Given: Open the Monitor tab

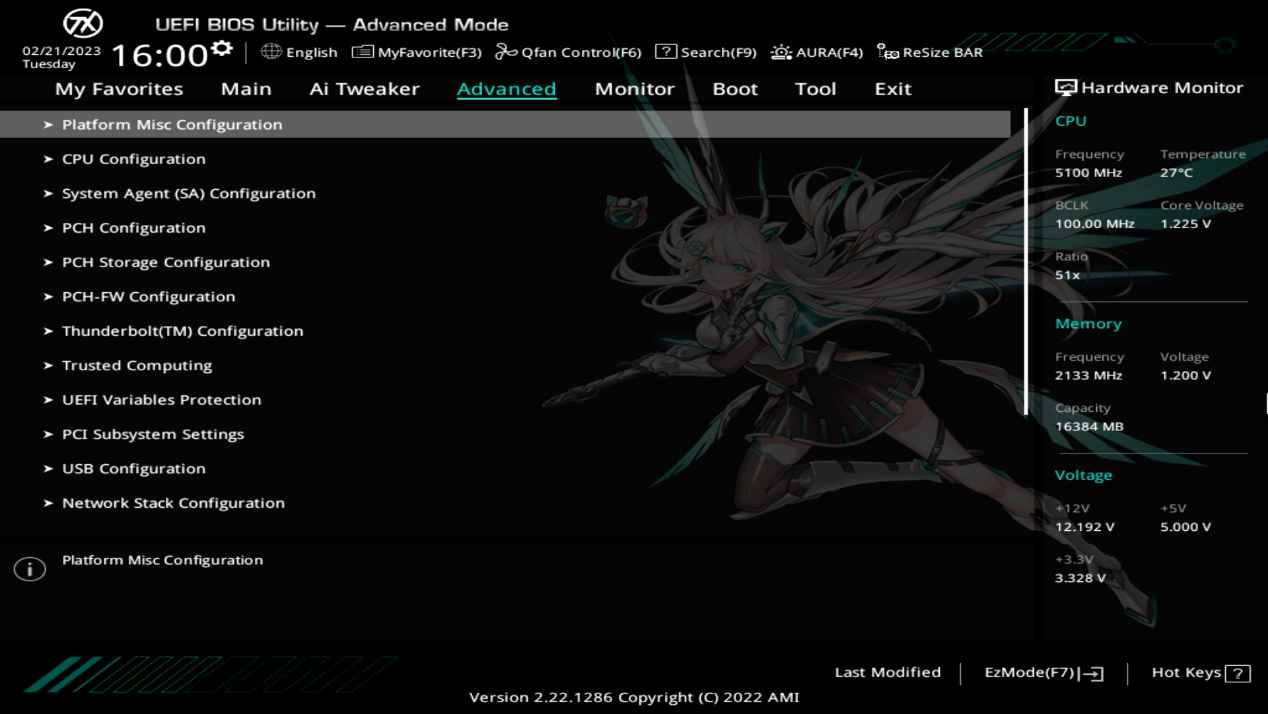Looking at the screenshot, I should click(x=634, y=89).
